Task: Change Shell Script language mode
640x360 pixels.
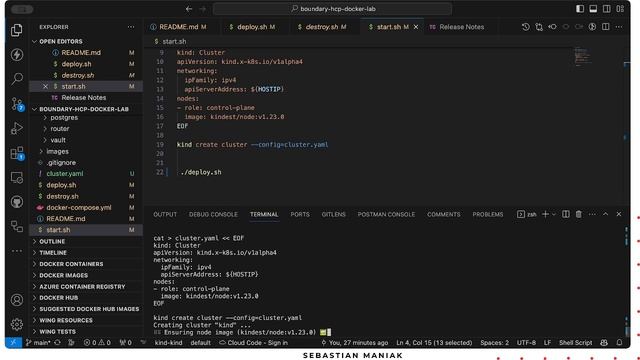Action: tap(576, 343)
